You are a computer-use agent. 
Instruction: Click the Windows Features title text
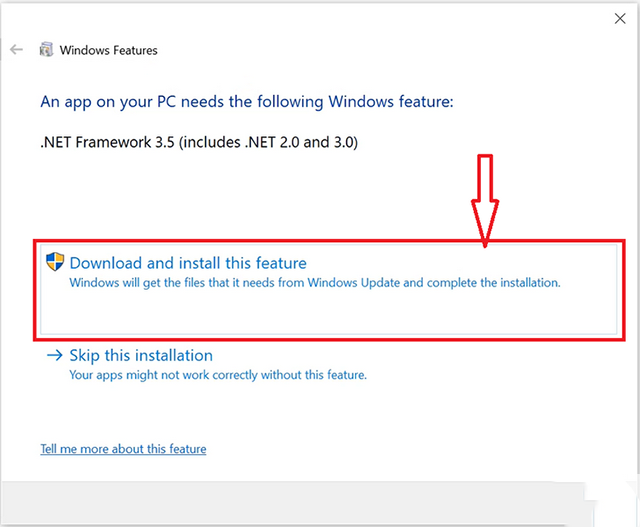click(x=109, y=50)
